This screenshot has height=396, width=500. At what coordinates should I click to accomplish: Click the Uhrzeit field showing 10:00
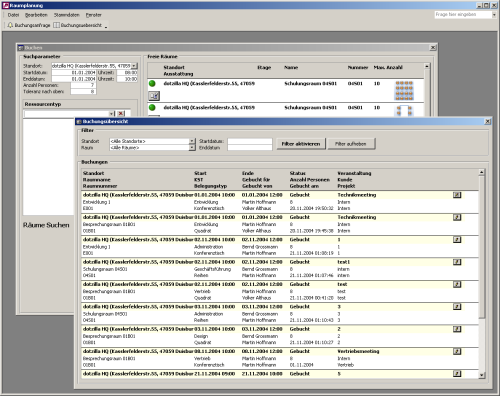tap(127, 79)
